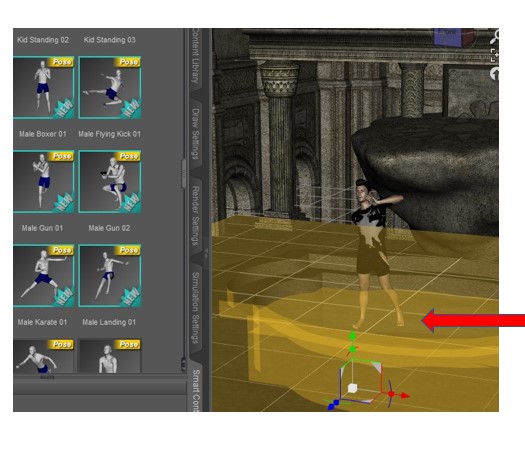The width and height of the screenshot is (525, 456).
Task: Select the partially visible standing bust pose thumbnail
Action: tap(110, 356)
